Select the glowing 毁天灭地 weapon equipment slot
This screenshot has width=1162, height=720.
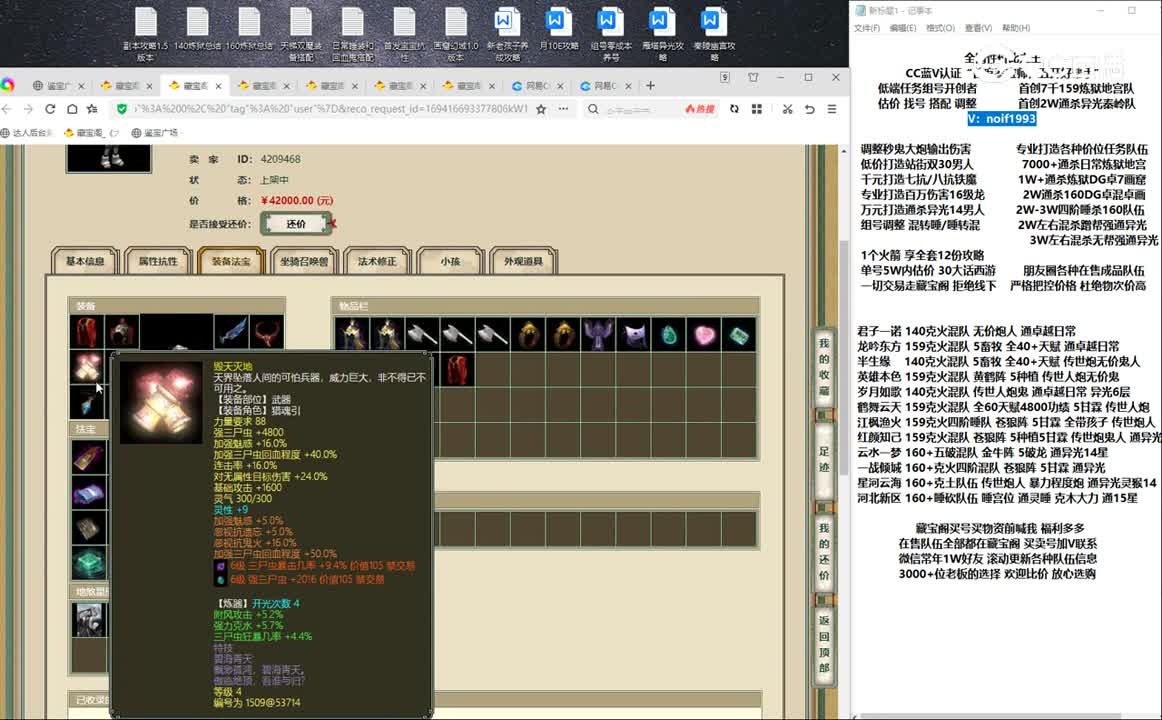coord(87,367)
